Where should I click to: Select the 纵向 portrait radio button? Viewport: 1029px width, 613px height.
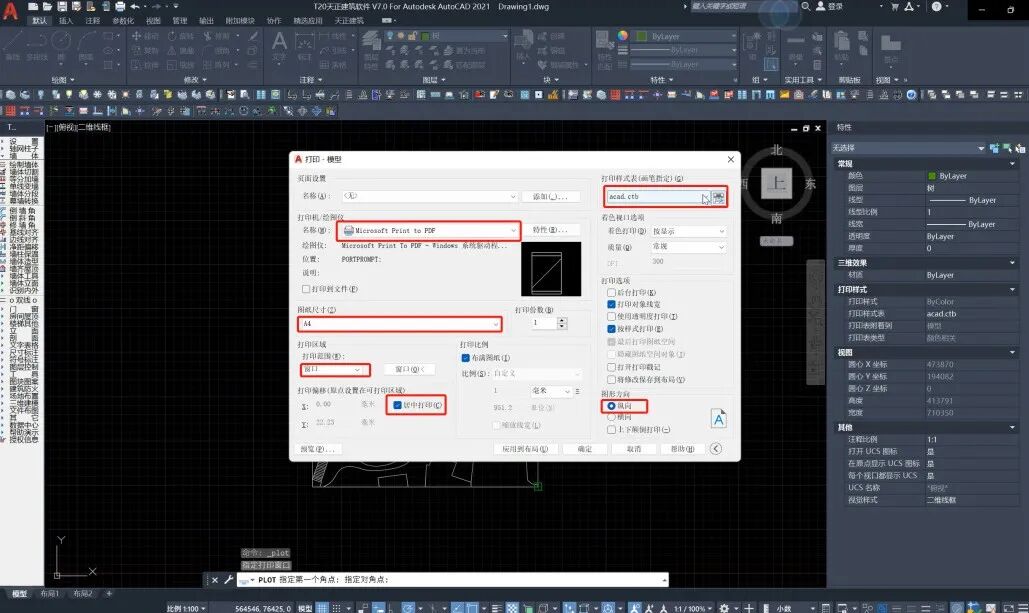click(611, 406)
